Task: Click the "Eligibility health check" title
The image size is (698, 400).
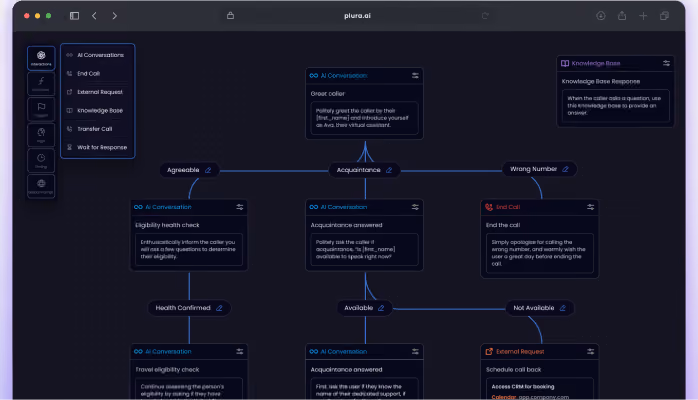Action: pos(167,225)
